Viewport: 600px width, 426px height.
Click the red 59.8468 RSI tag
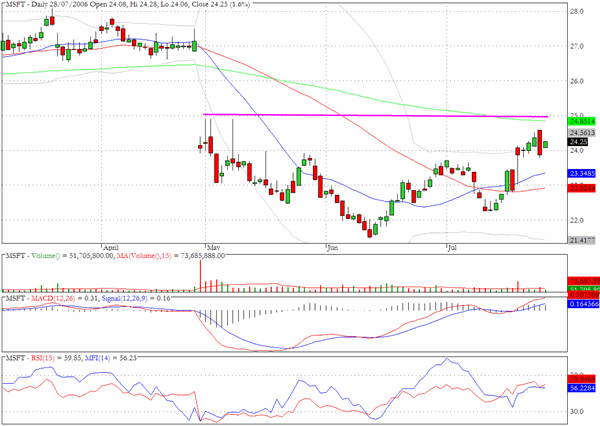(x=582, y=379)
